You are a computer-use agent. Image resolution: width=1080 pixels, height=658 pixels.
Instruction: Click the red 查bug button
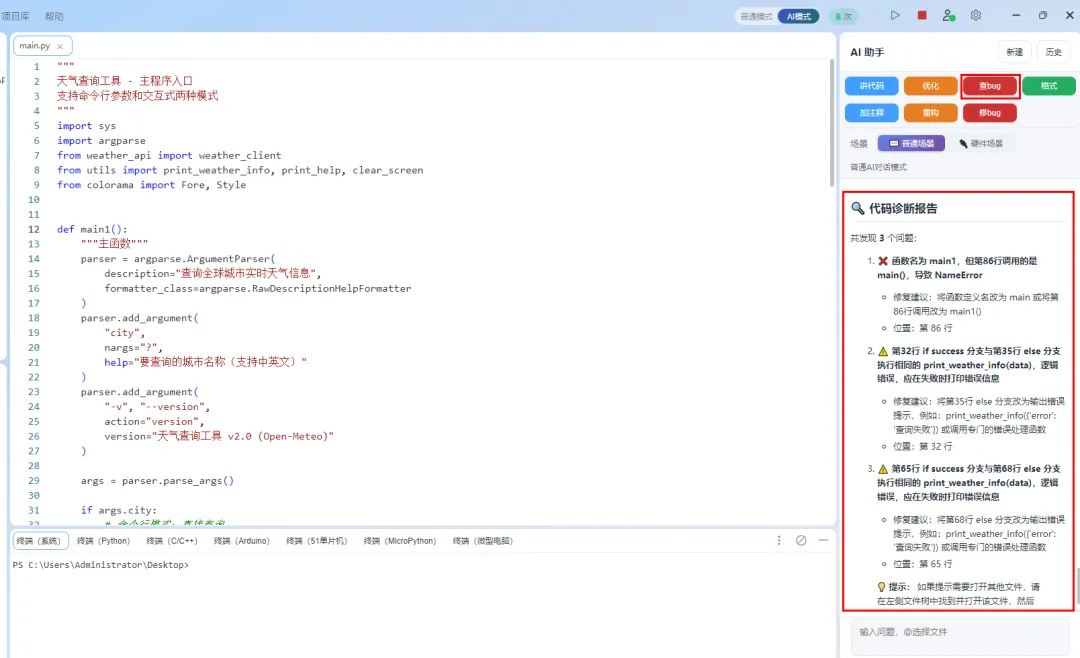[x=990, y=85]
